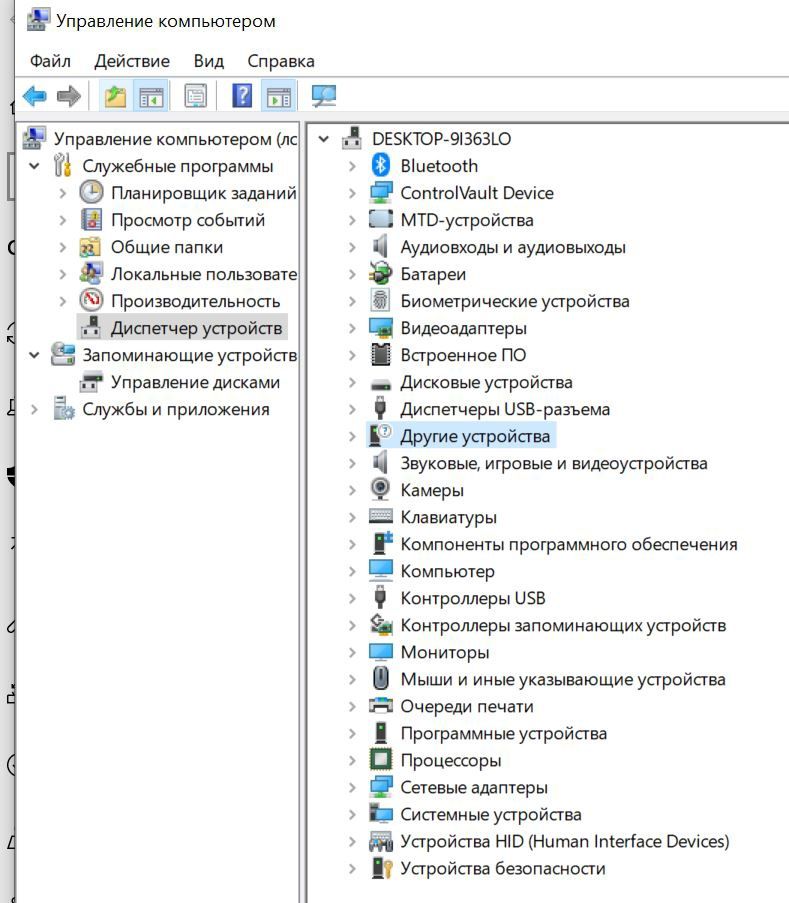Click the Управление дисками disk icon
Viewport: 789px width, 903px height.
(x=91, y=382)
